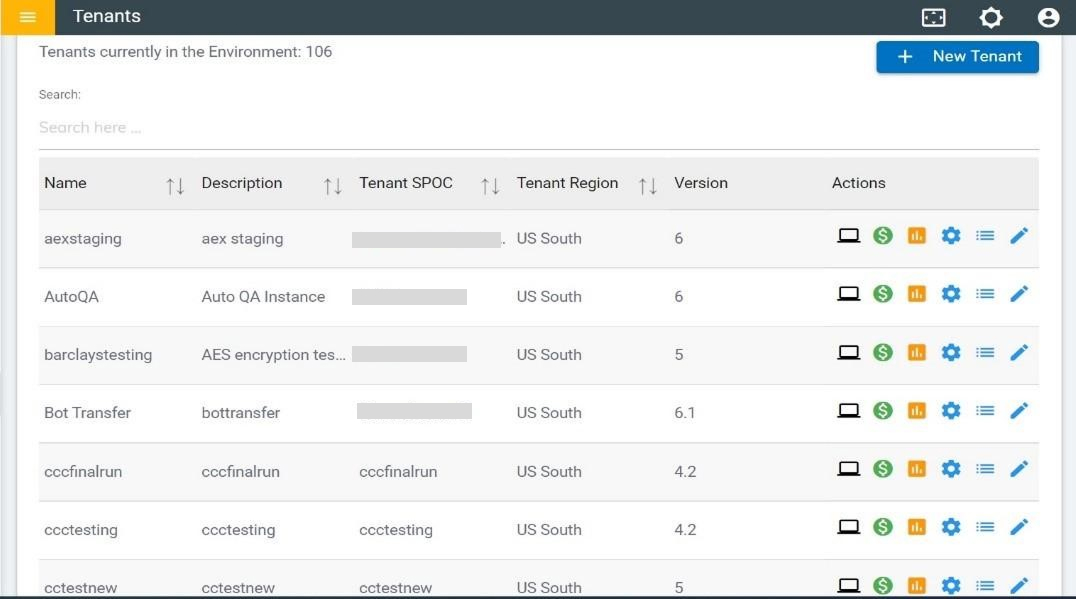Viewport: 1076px width, 599px height.
Task: Sort by Tenant Region column arrows
Action: click(648, 185)
